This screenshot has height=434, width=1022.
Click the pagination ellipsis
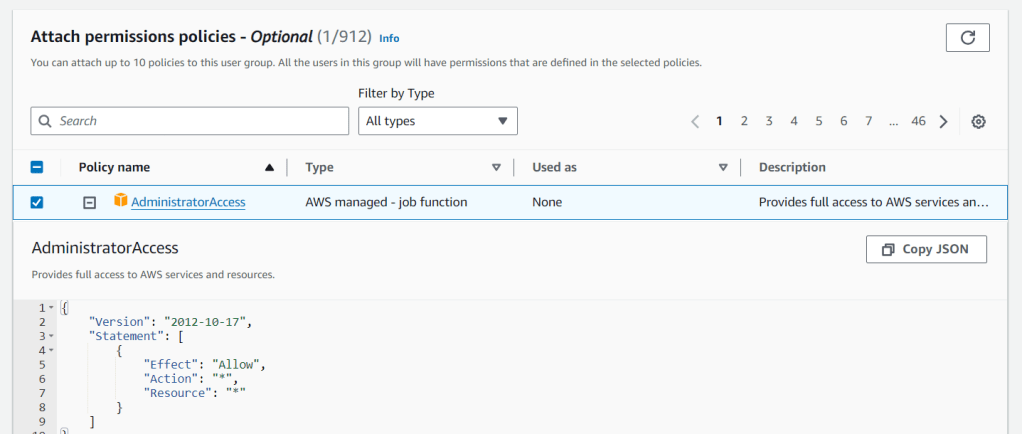click(x=894, y=121)
